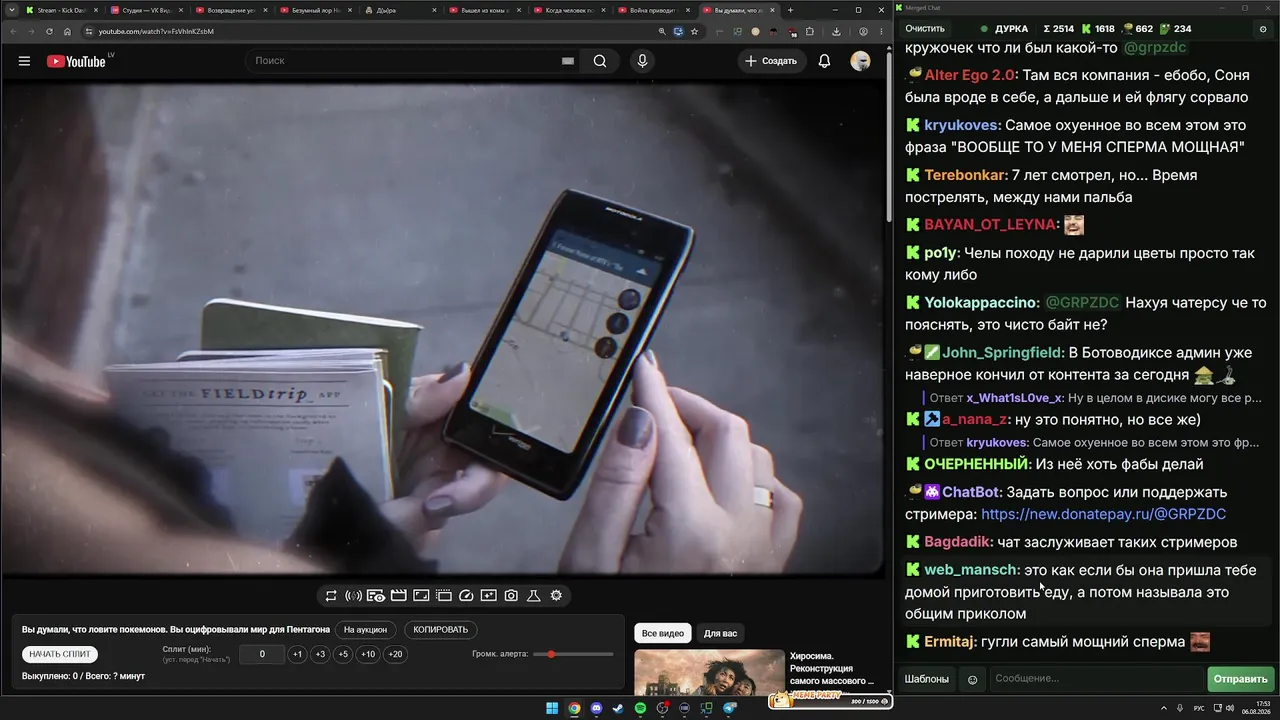The image size is (1280, 720).
Task: Open the emoji picker smiley in chat
Action: tap(972, 679)
